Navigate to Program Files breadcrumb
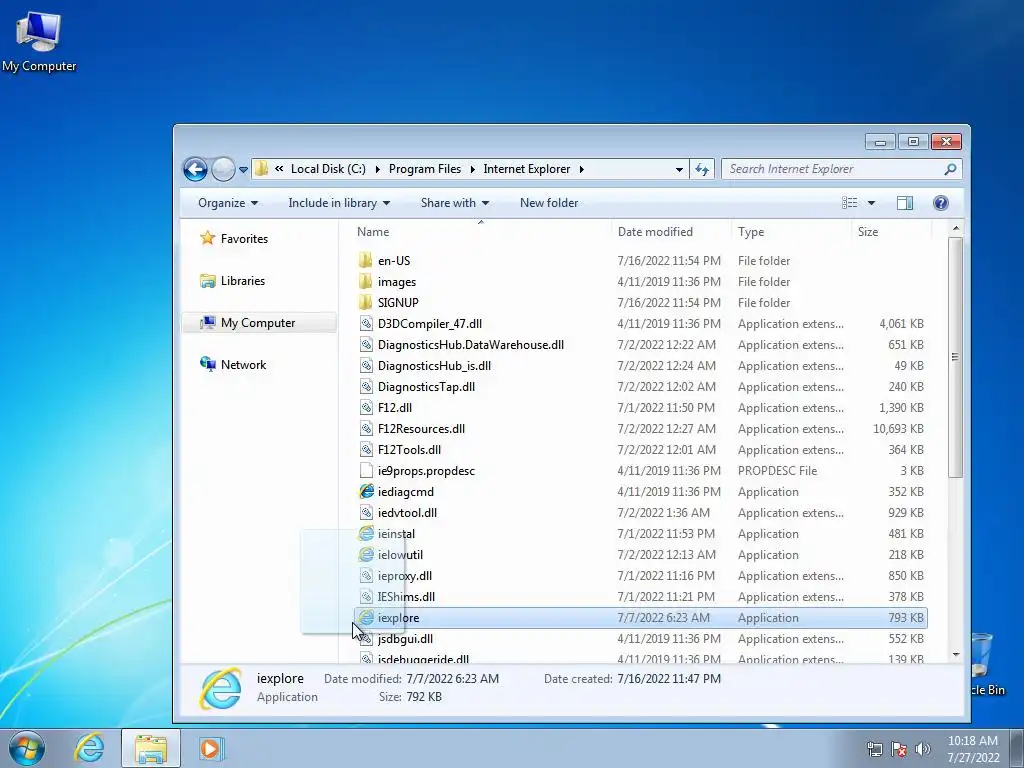Image resolution: width=1024 pixels, height=768 pixels. [424, 169]
